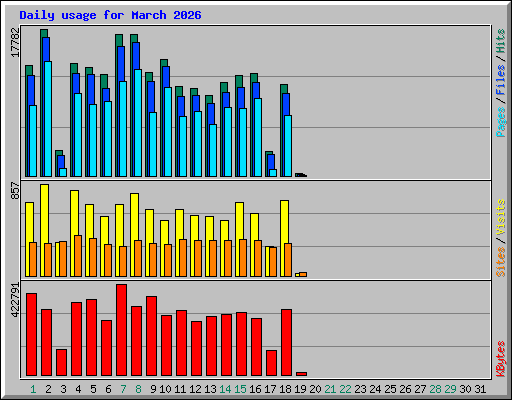Select day 13 on the x-axis
Image resolution: width=512 pixels, height=400 pixels.
pyautogui.click(x=210, y=389)
